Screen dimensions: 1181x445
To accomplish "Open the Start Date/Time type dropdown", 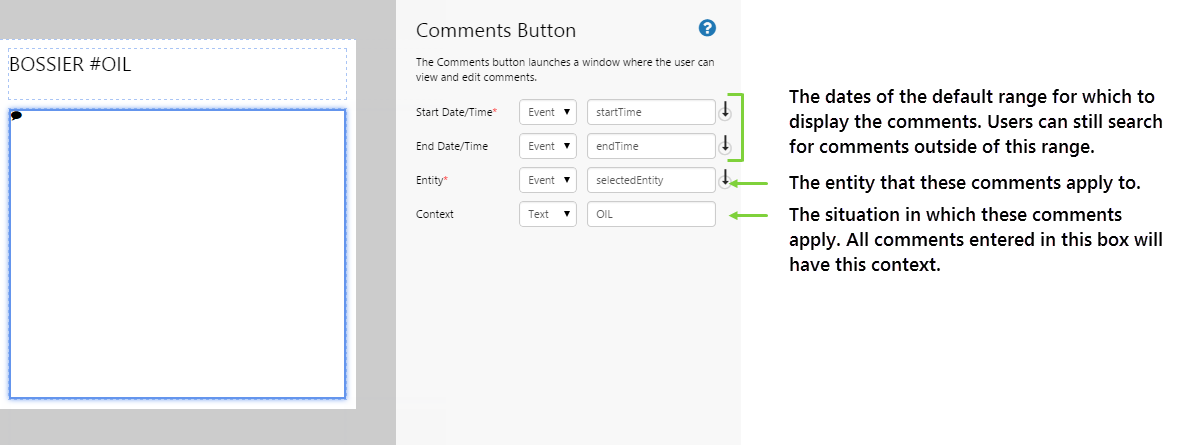I will click(548, 112).
